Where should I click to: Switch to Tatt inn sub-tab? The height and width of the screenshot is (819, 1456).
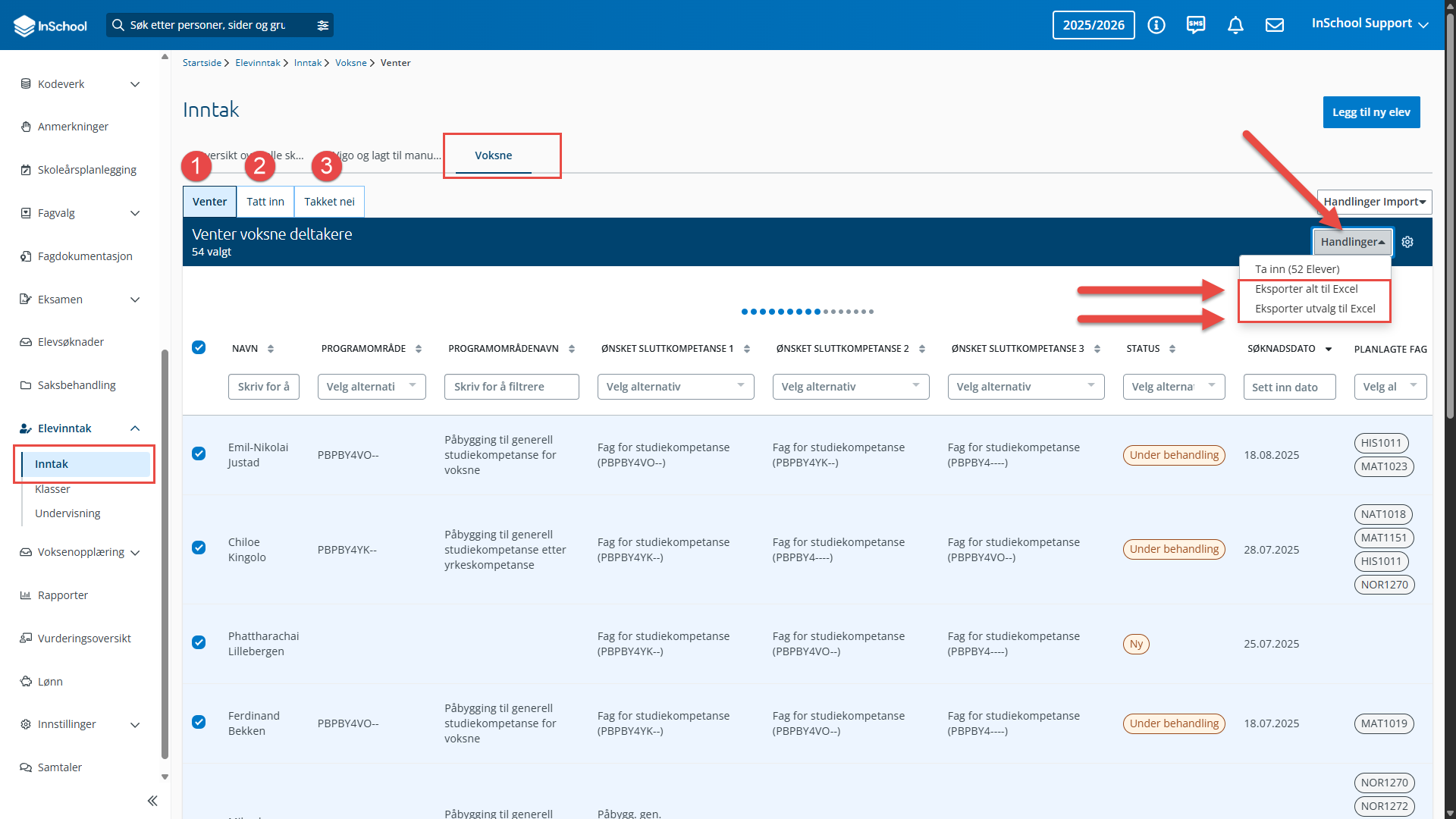point(265,202)
